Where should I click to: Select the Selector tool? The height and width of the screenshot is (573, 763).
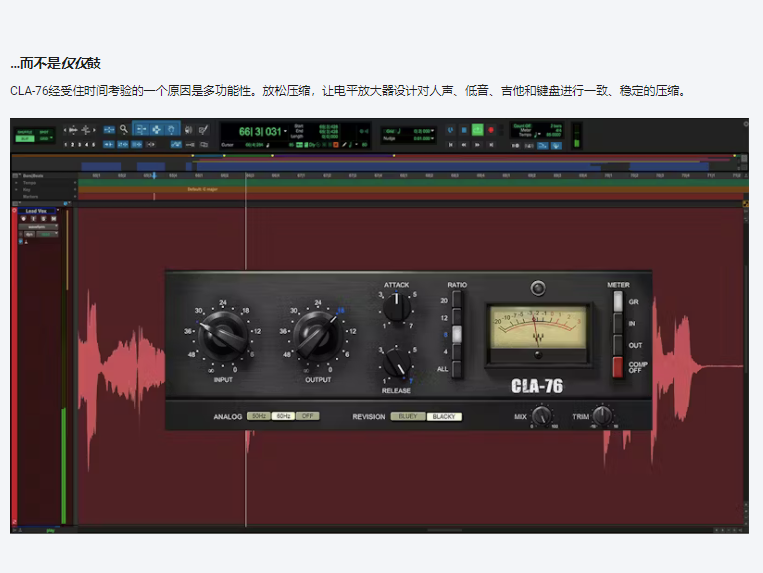coord(157,129)
